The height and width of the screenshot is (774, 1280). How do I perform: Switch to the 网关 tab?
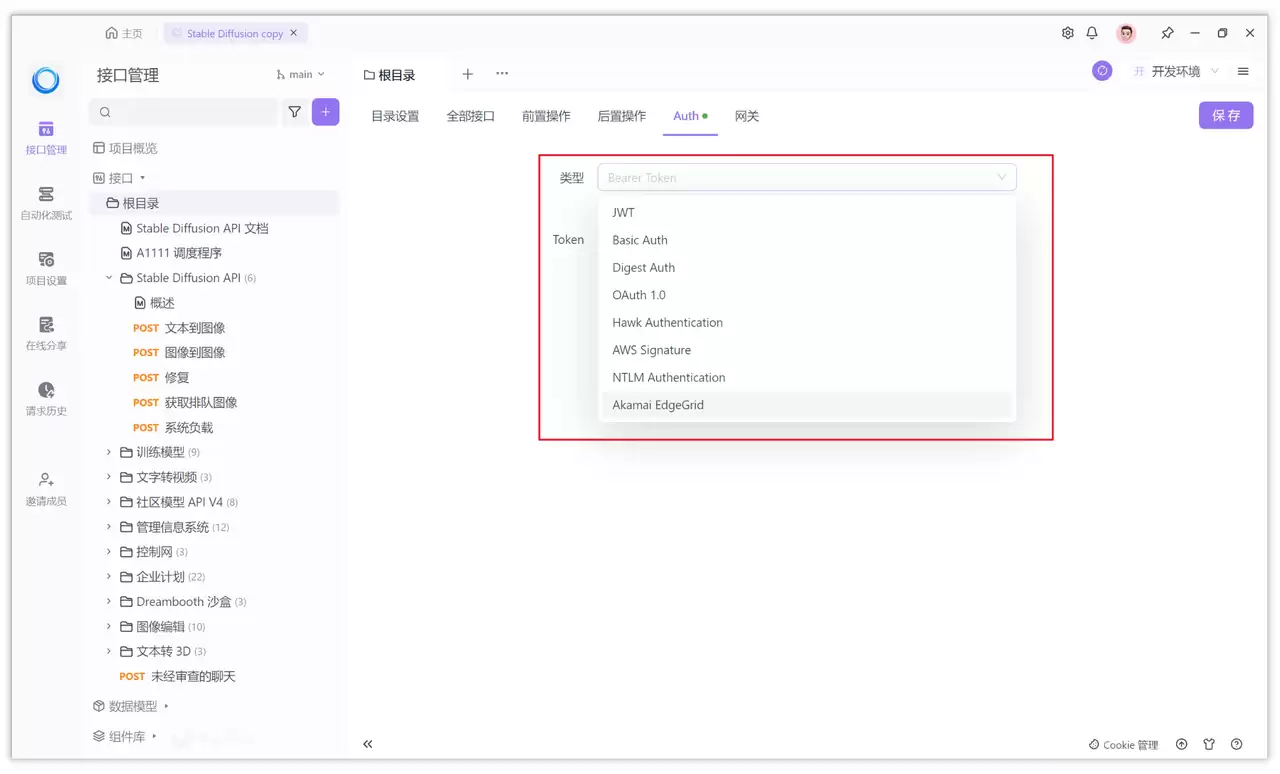(x=747, y=116)
